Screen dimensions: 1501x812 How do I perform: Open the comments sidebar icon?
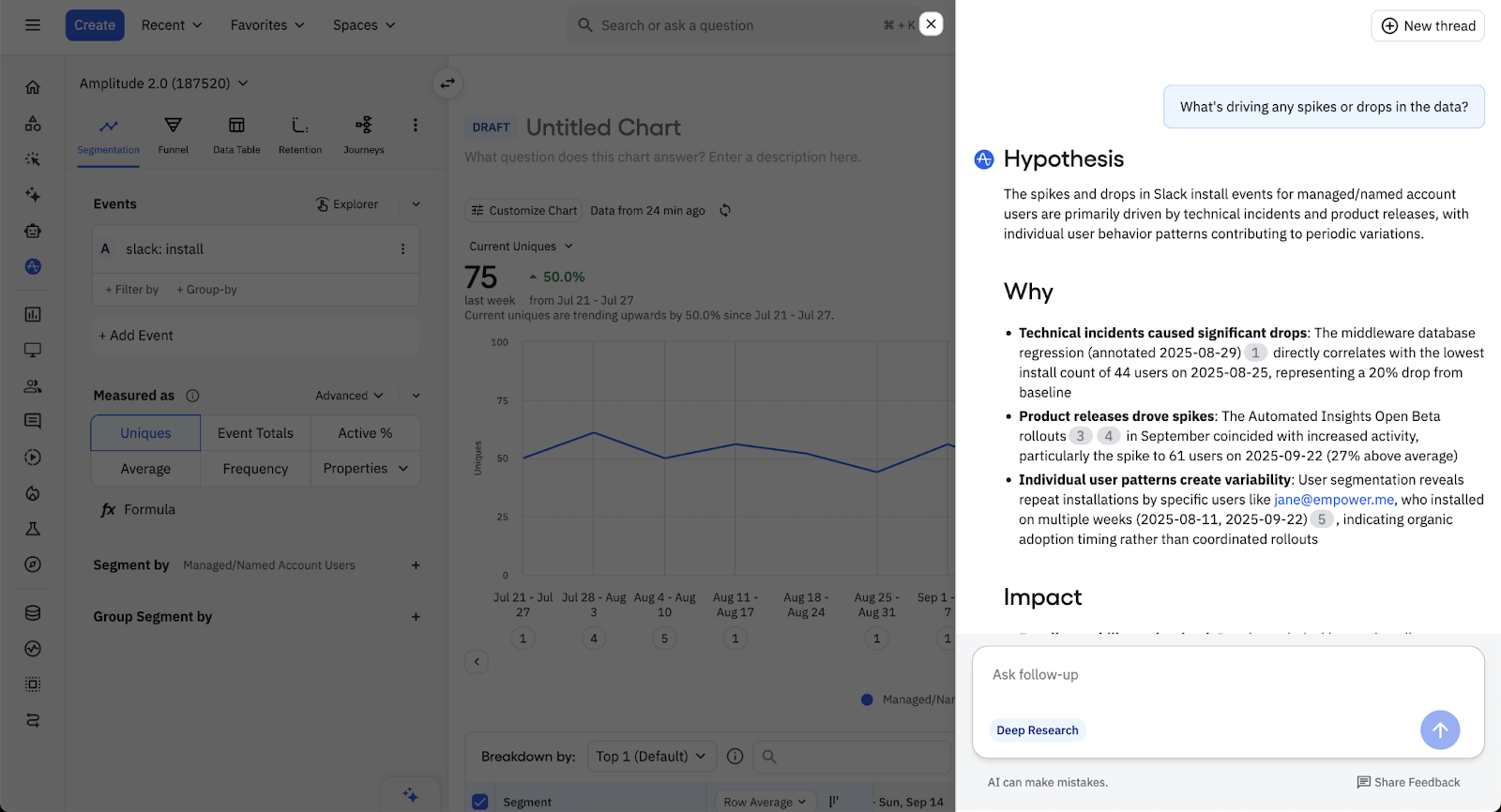click(33, 421)
